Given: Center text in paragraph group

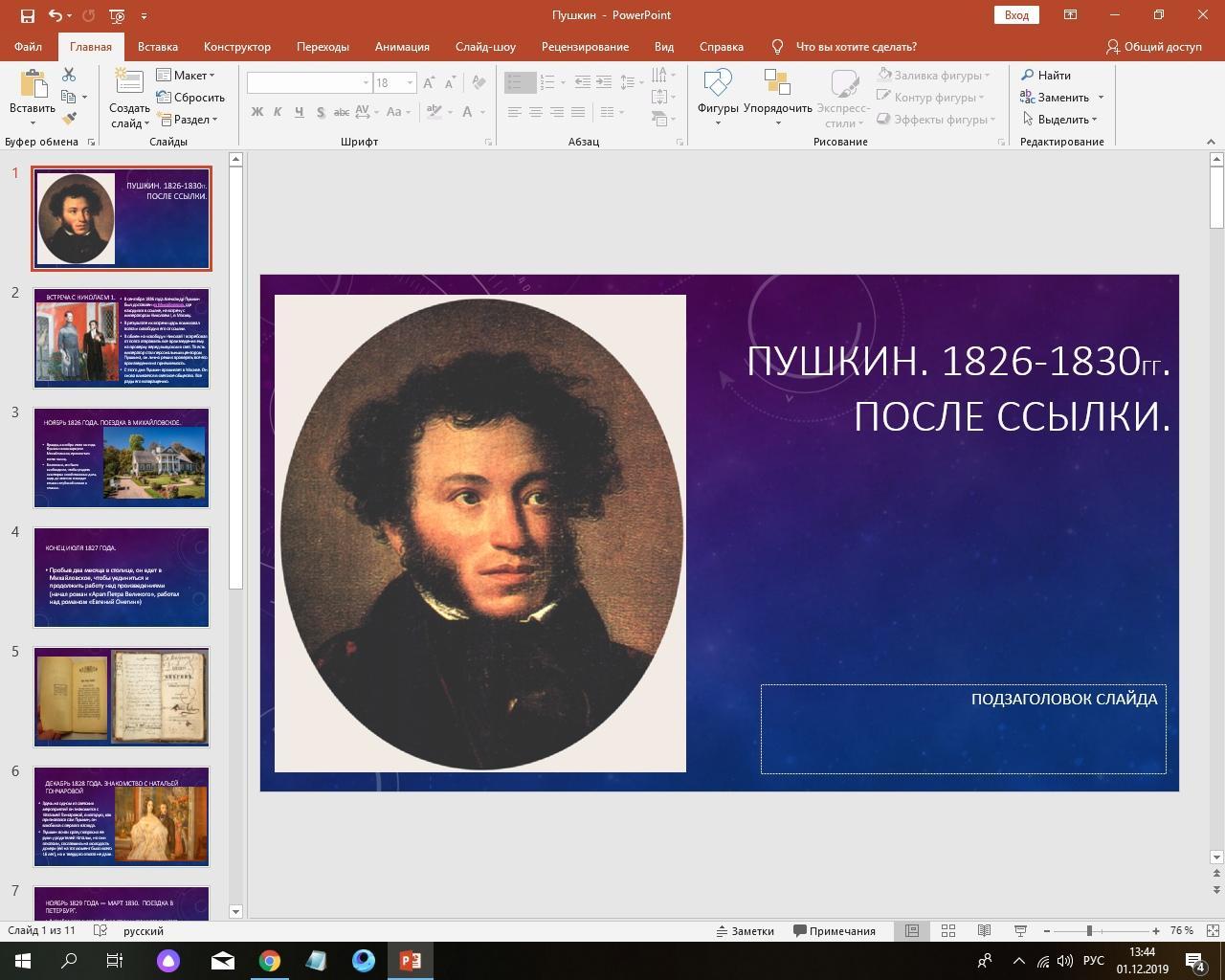Looking at the screenshot, I should tap(535, 112).
